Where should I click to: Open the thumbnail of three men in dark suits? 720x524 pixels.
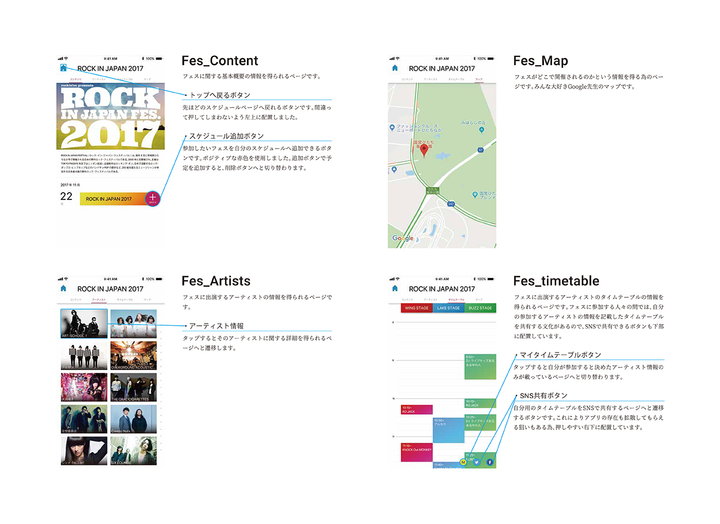tap(84, 419)
